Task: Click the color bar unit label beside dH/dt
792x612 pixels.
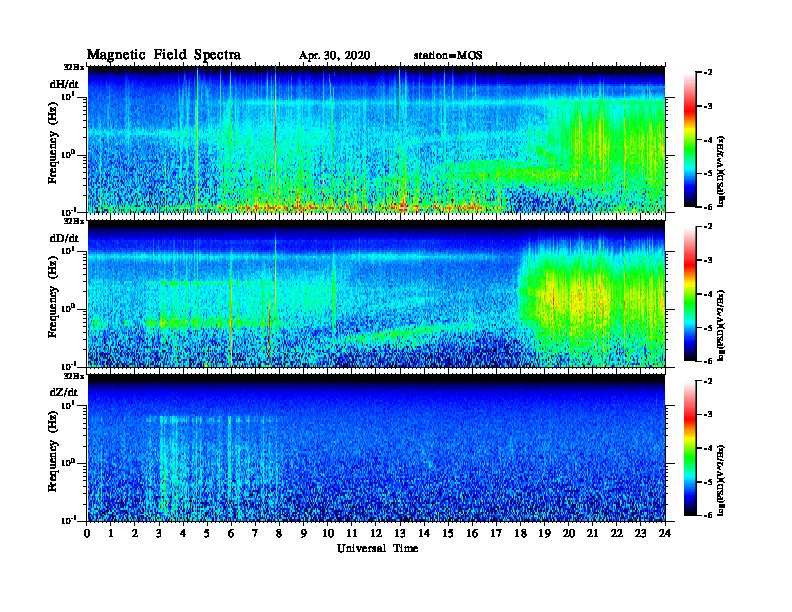Action: (722, 171)
